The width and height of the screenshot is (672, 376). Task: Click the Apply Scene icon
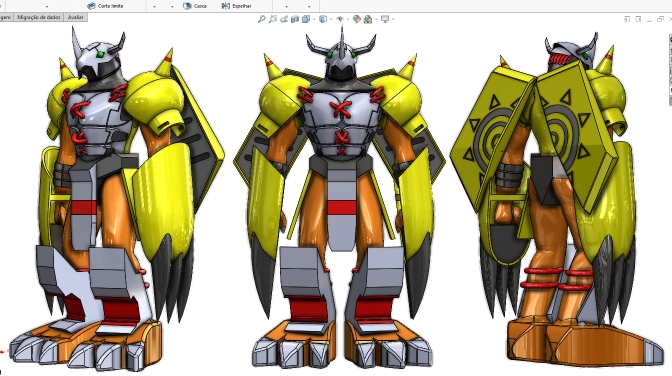(x=368, y=19)
